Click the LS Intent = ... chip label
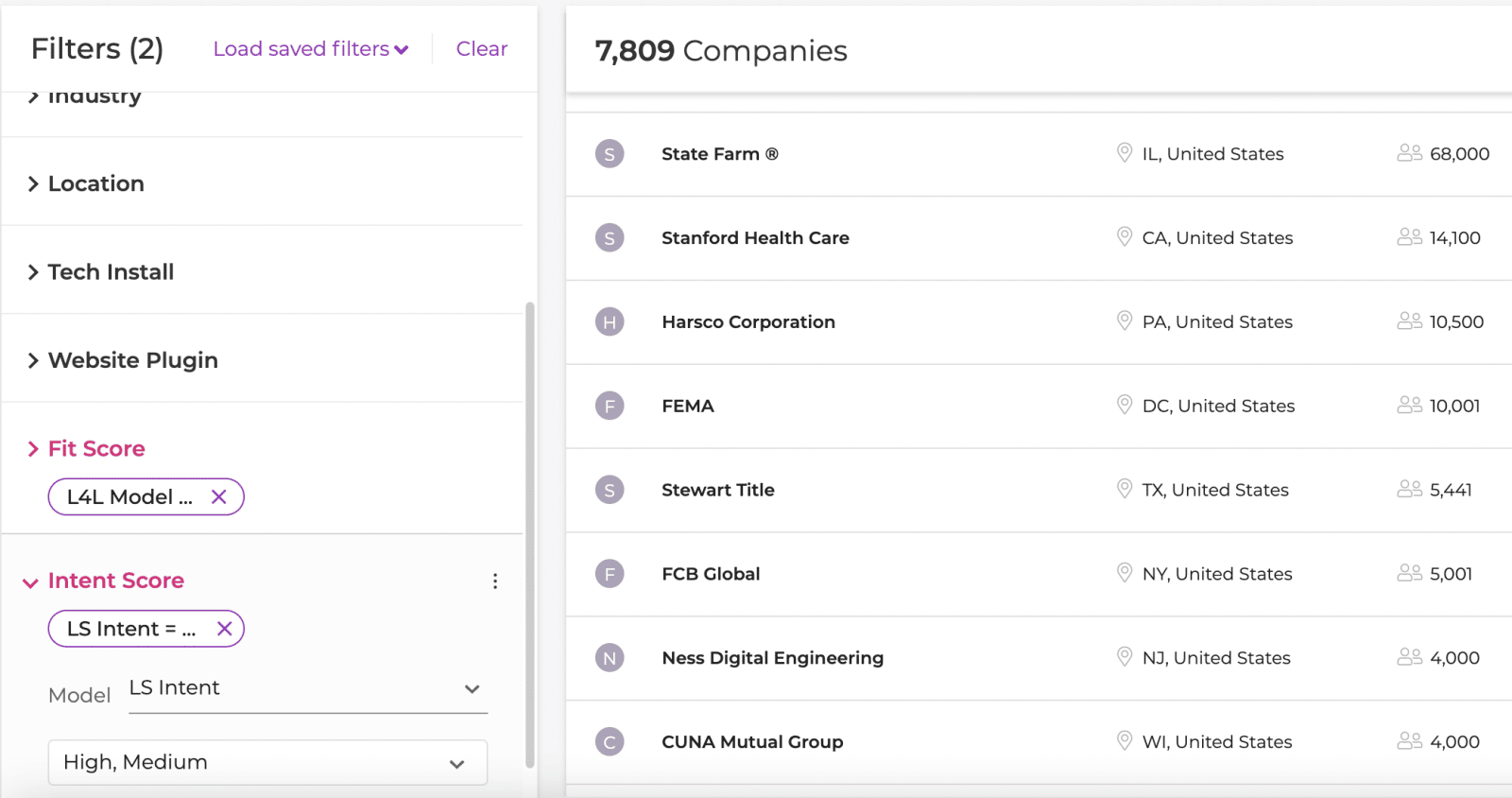Screen dimensions: 1512x798 point(131,629)
